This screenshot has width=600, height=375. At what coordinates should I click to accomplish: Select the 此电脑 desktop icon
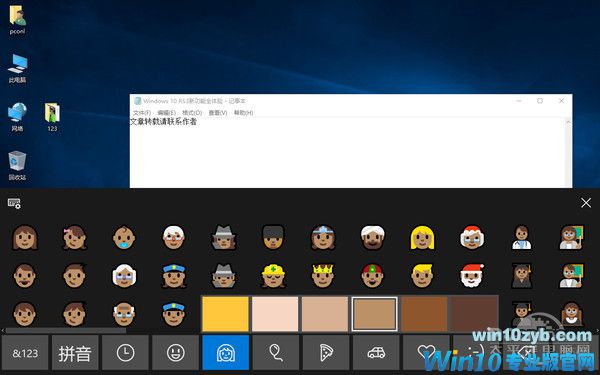pos(17,68)
